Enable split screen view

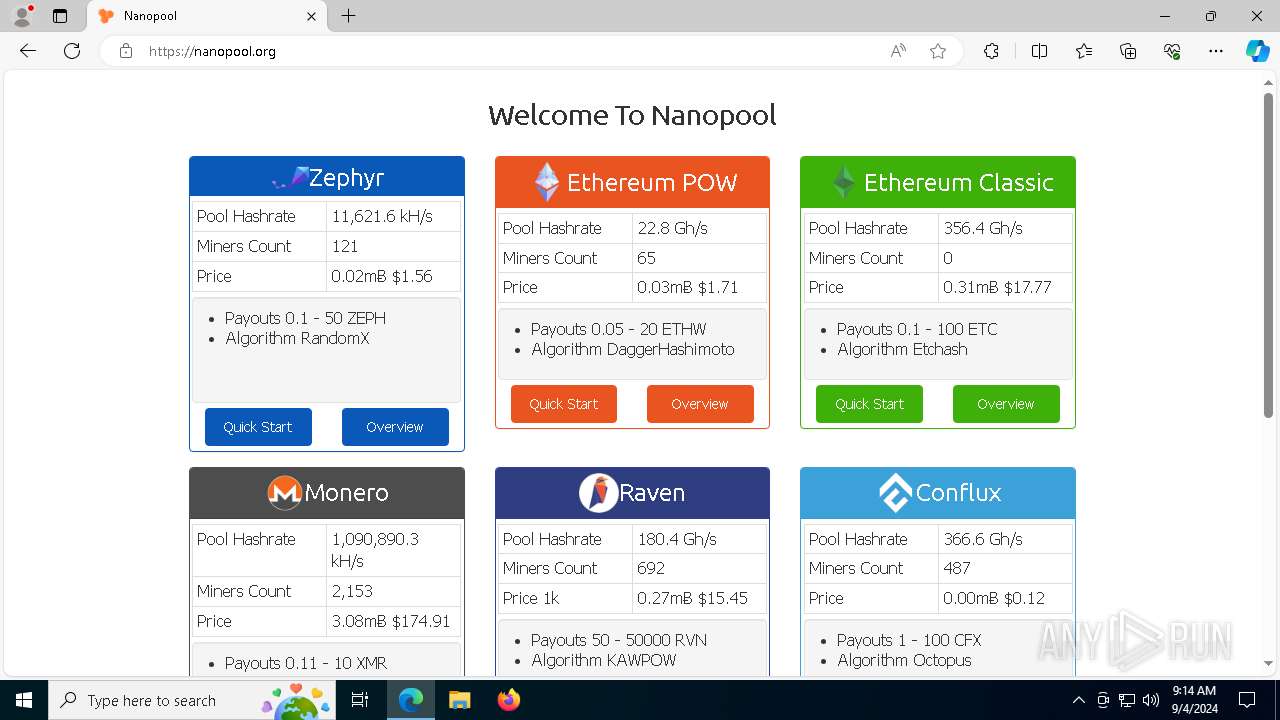tap(1039, 51)
